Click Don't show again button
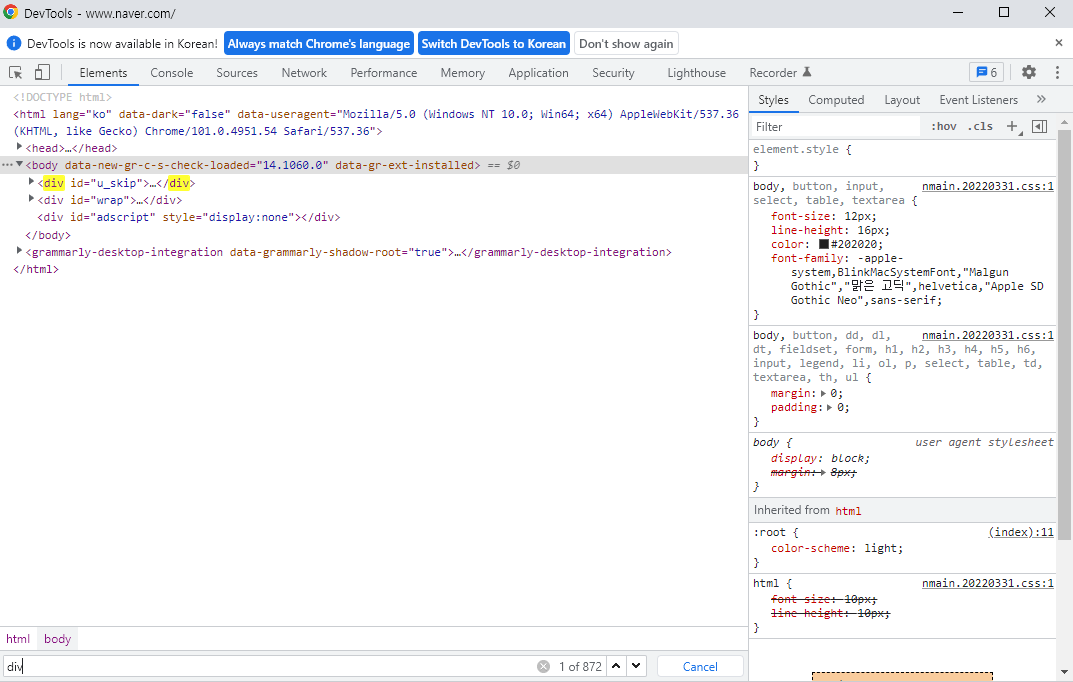Viewport: 1073px width, 682px height. click(626, 44)
